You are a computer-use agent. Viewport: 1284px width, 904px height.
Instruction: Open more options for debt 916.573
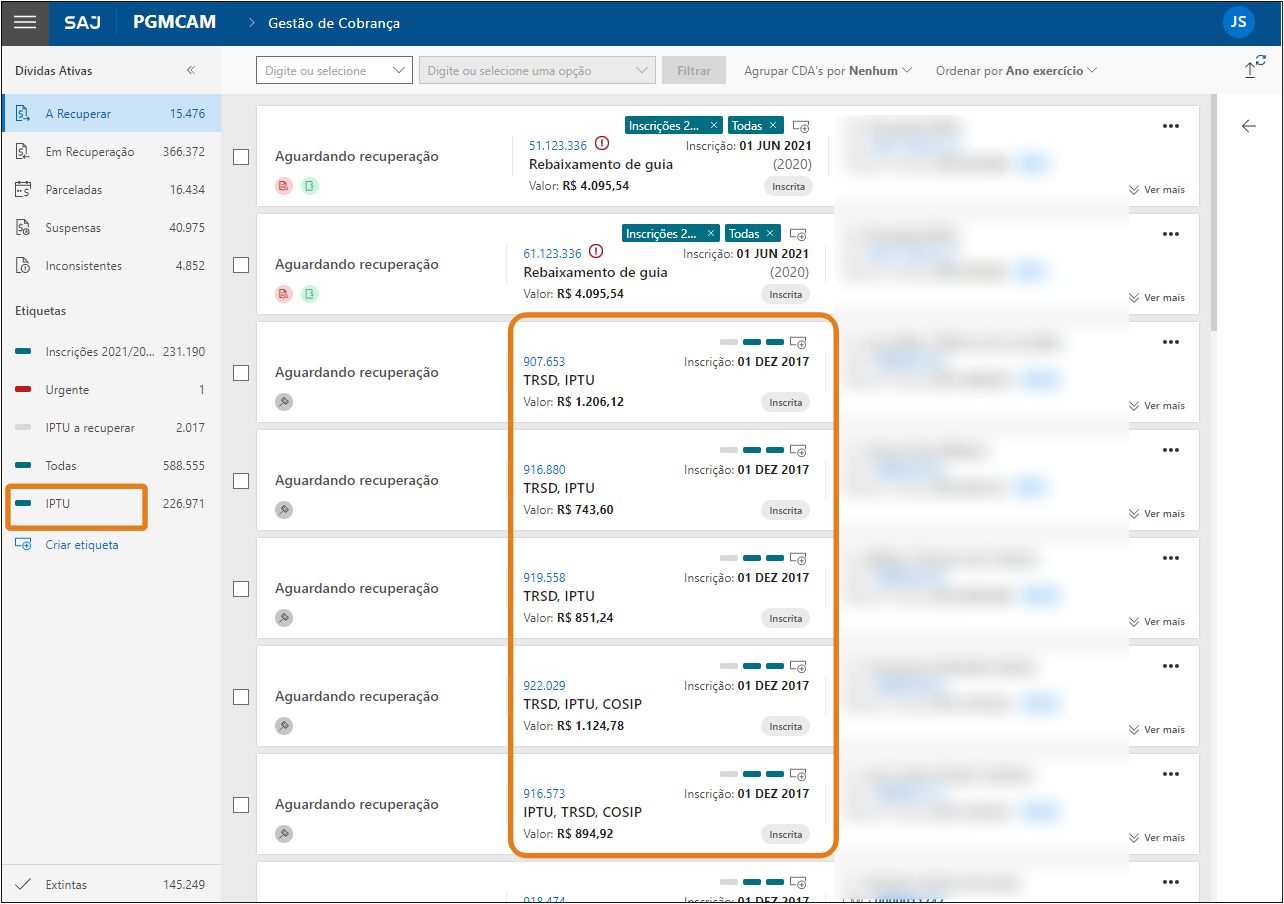pyautogui.click(x=1171, y=774)
